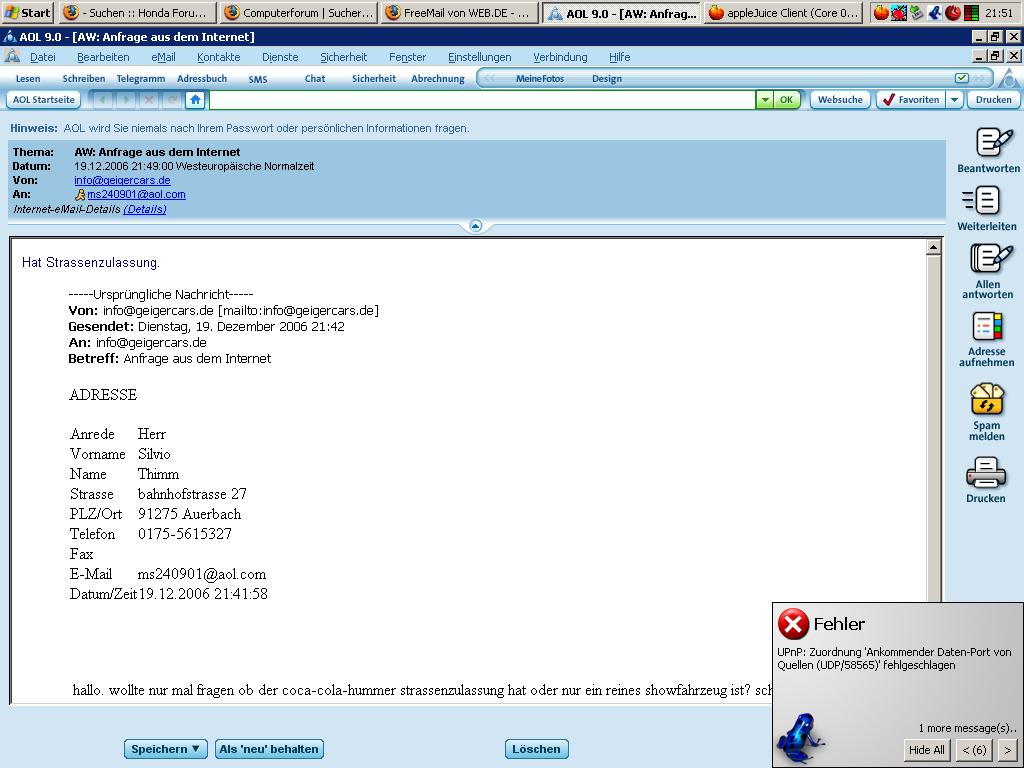Click the Löschen button
Viewport: 1024px width, 768px height.
pyautogui.click(x=536, y=749)
